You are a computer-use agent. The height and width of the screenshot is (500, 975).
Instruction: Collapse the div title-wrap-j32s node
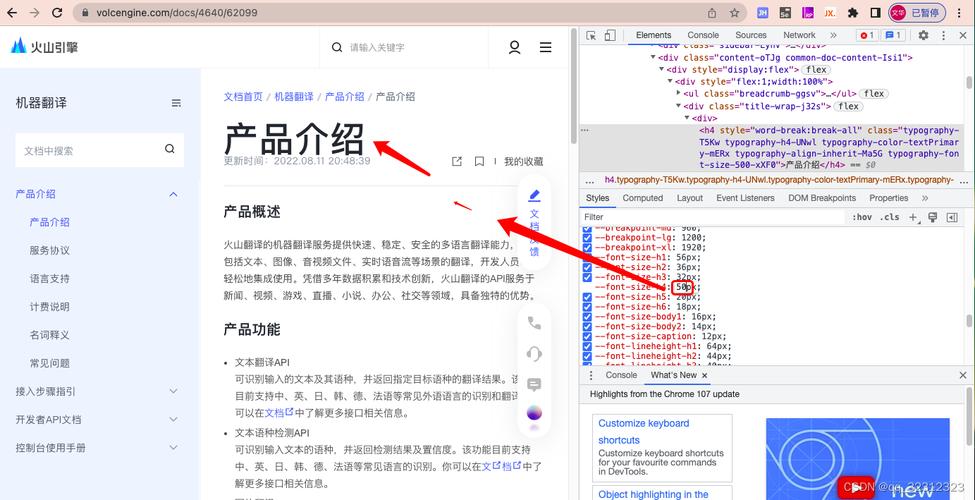point(679,106)
